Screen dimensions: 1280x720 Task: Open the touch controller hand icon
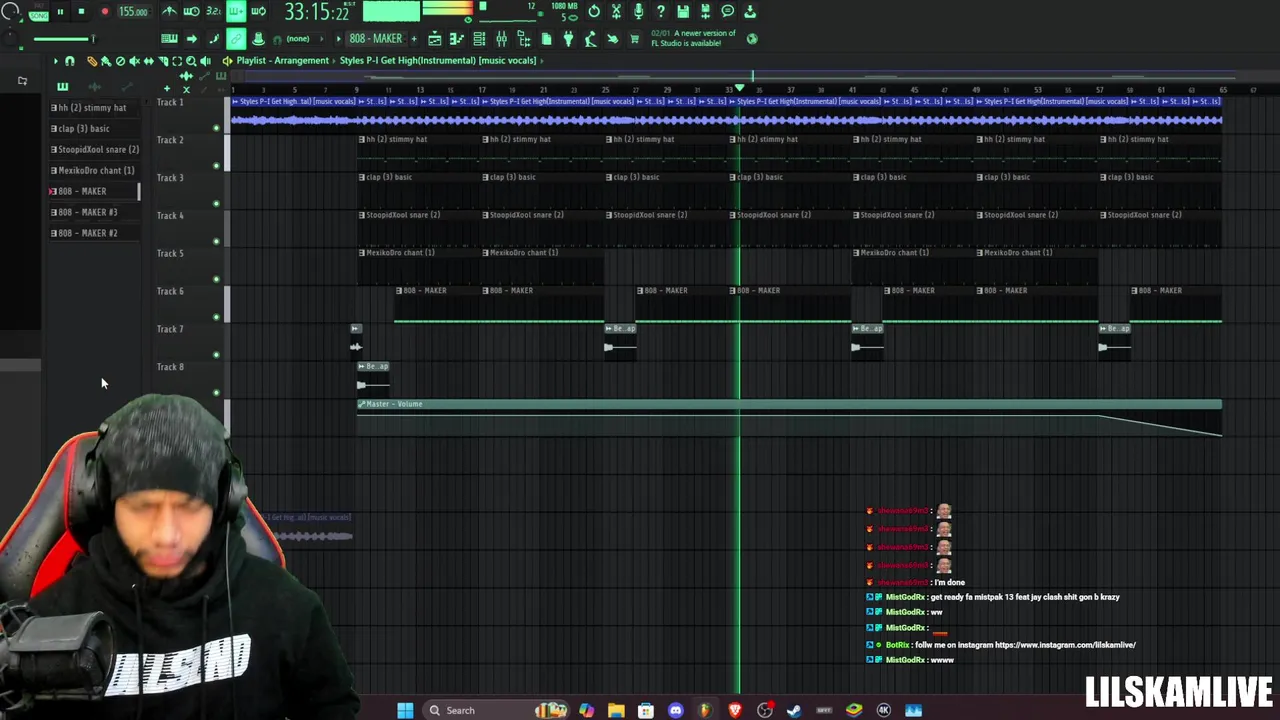point(612,39)
